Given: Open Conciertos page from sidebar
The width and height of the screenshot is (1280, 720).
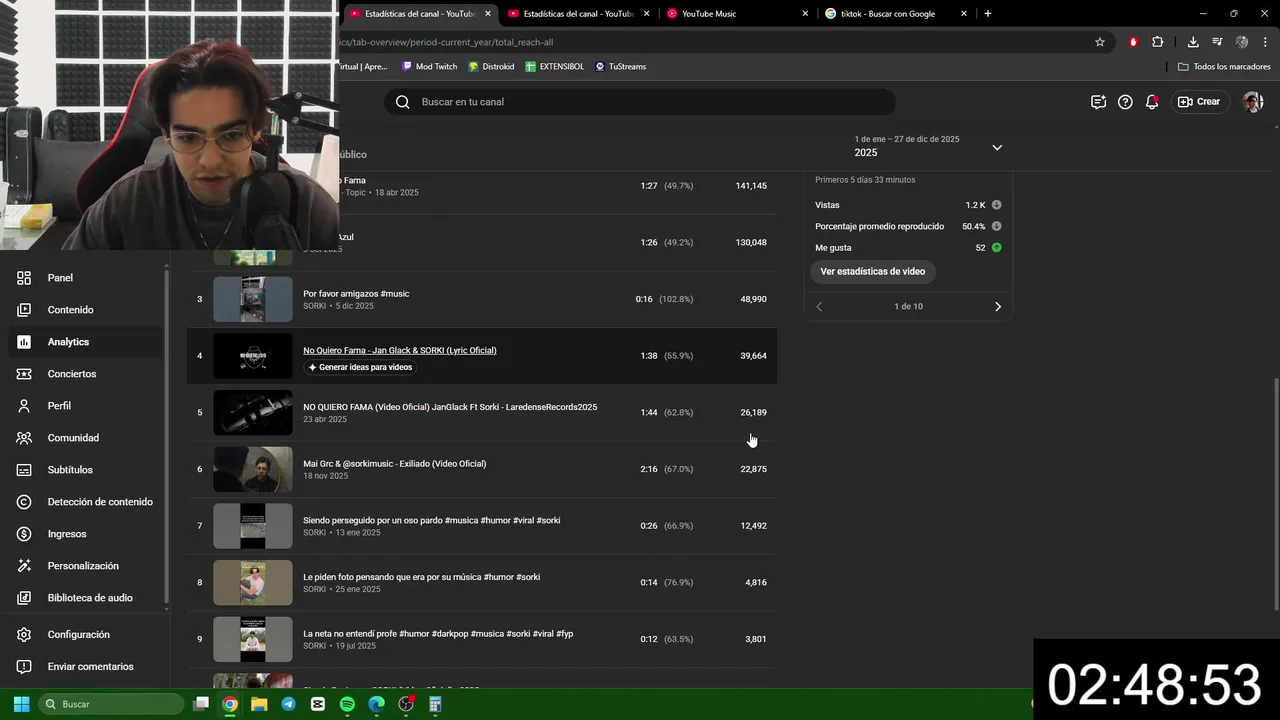Looking at the screenshot, I should pos(85,374).
